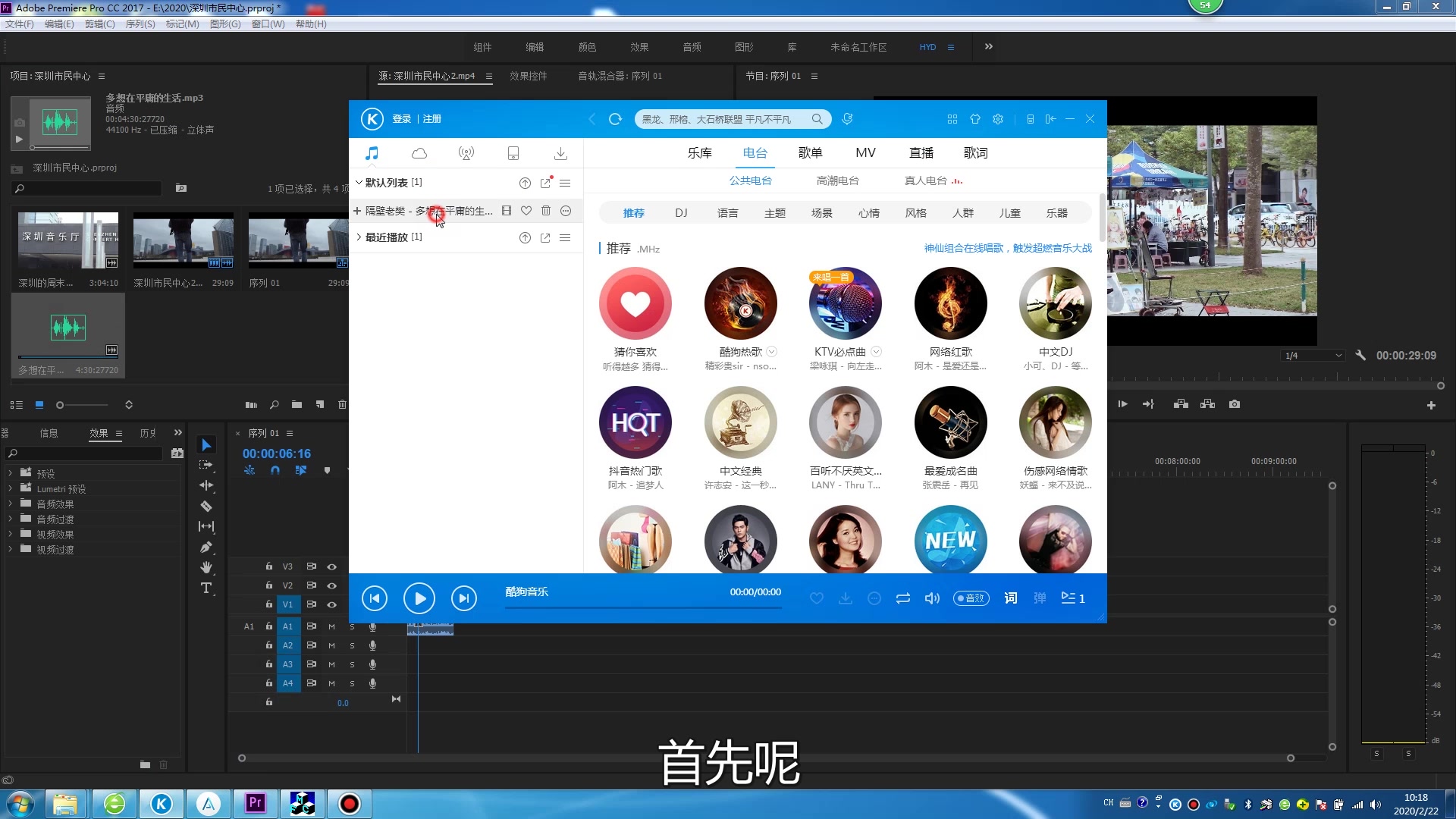Click the 注册 register link in KuGou
Viewport: 1456px width, 819px height.
pyautogui.click(x=431, y=119)
